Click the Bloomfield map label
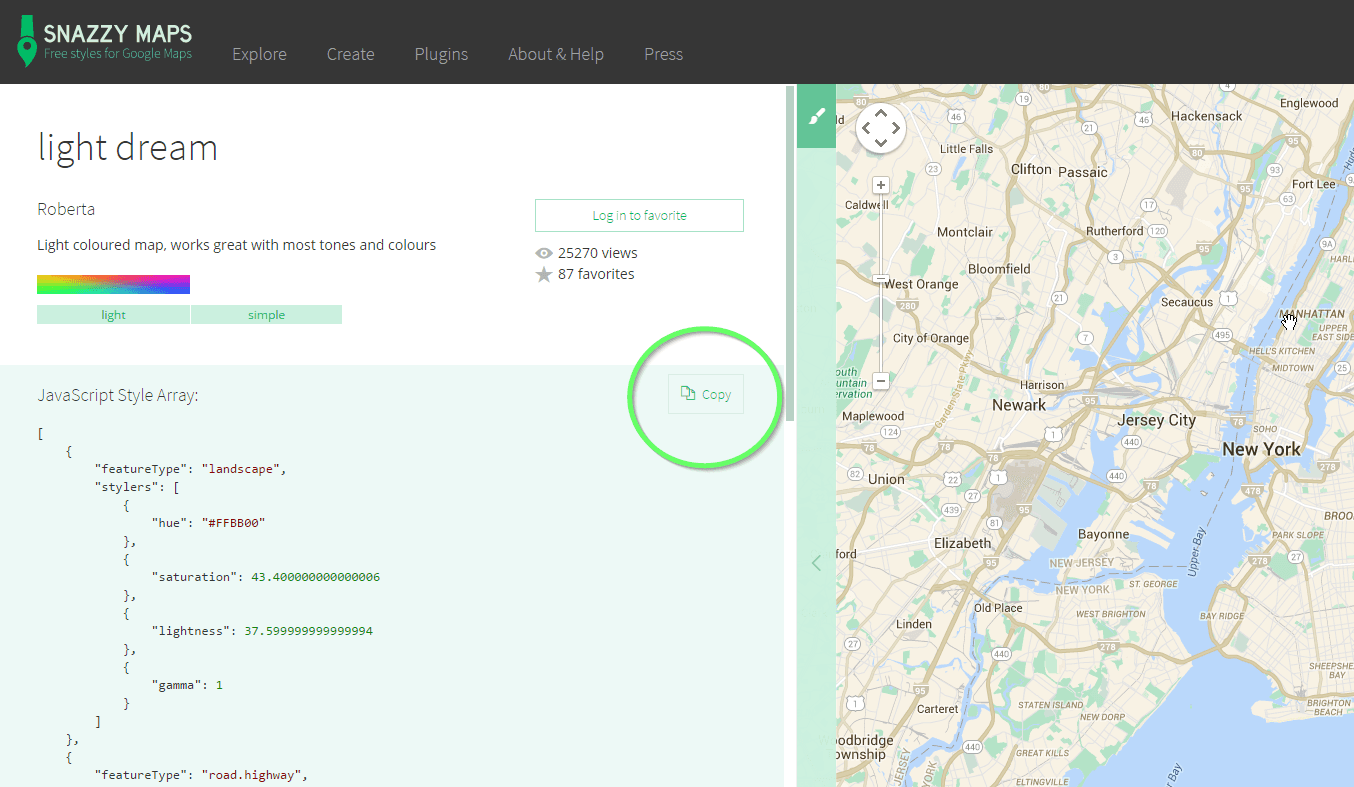 click(x=999, y=269)
